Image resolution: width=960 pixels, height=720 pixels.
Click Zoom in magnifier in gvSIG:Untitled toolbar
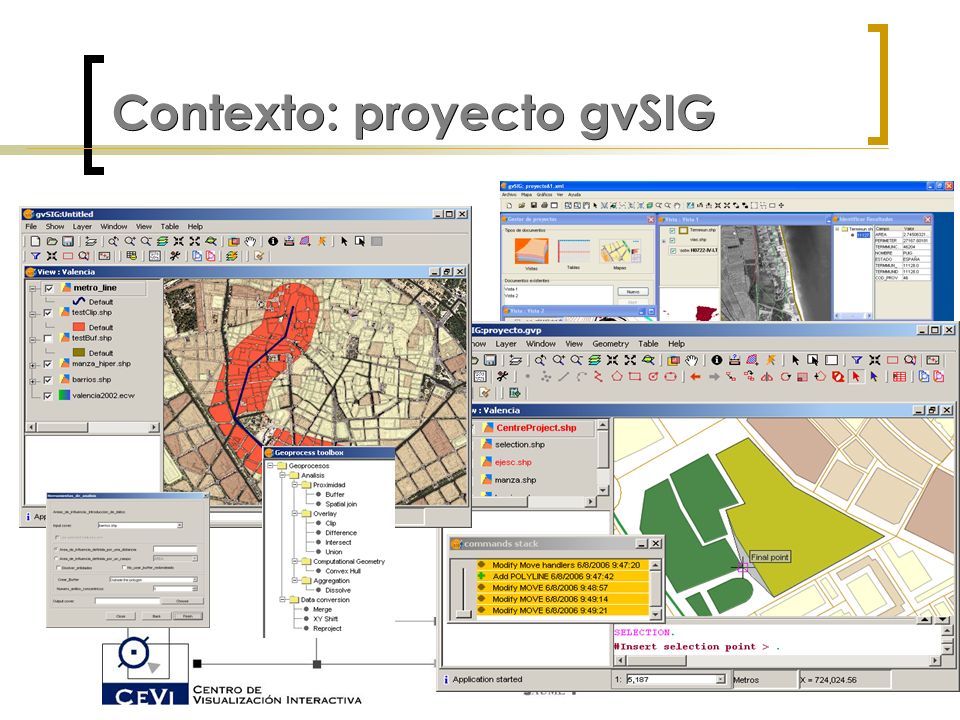130,241
